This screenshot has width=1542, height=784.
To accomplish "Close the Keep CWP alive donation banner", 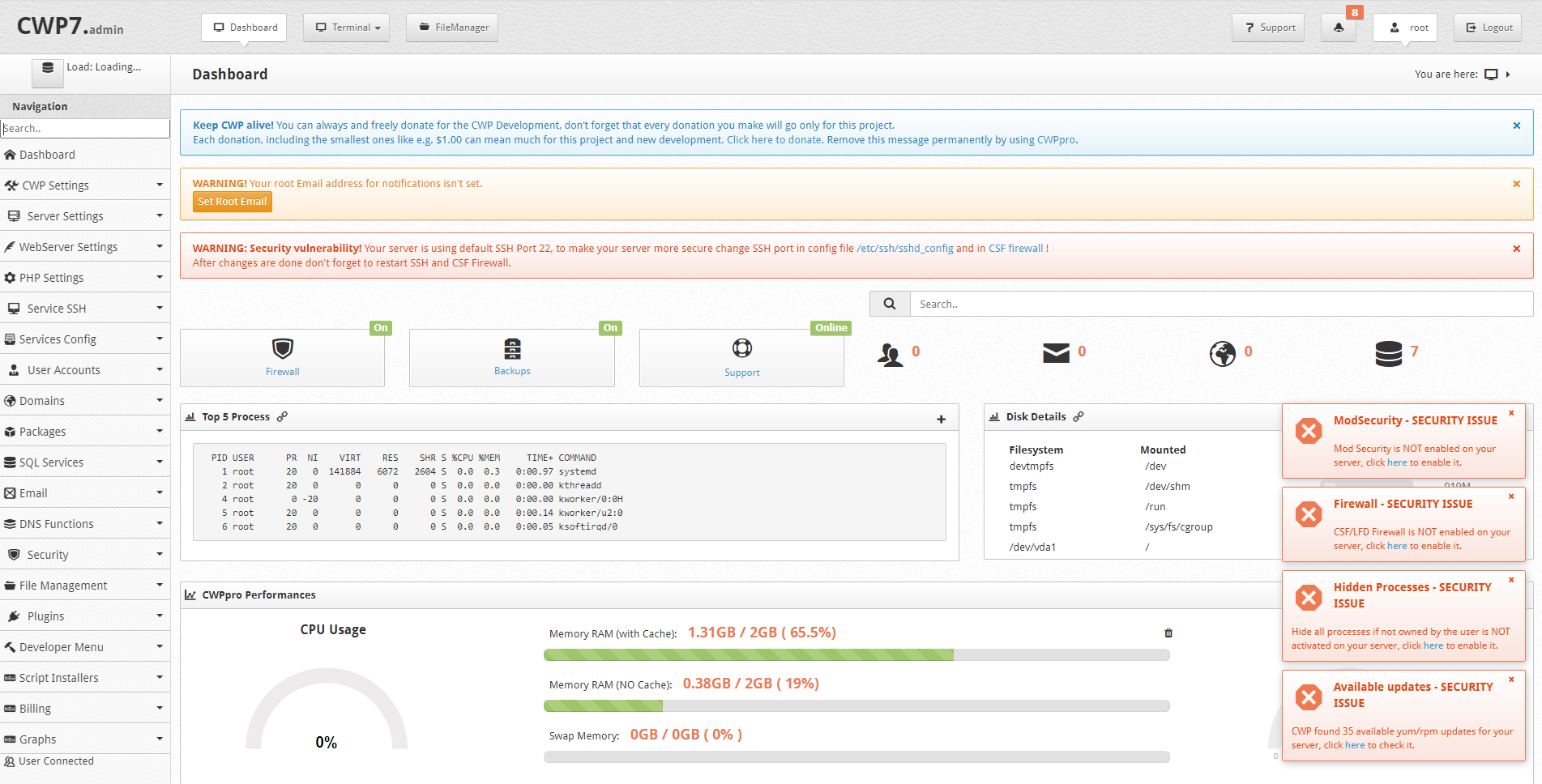I will pyautogui.click(x=1517, y=126).
